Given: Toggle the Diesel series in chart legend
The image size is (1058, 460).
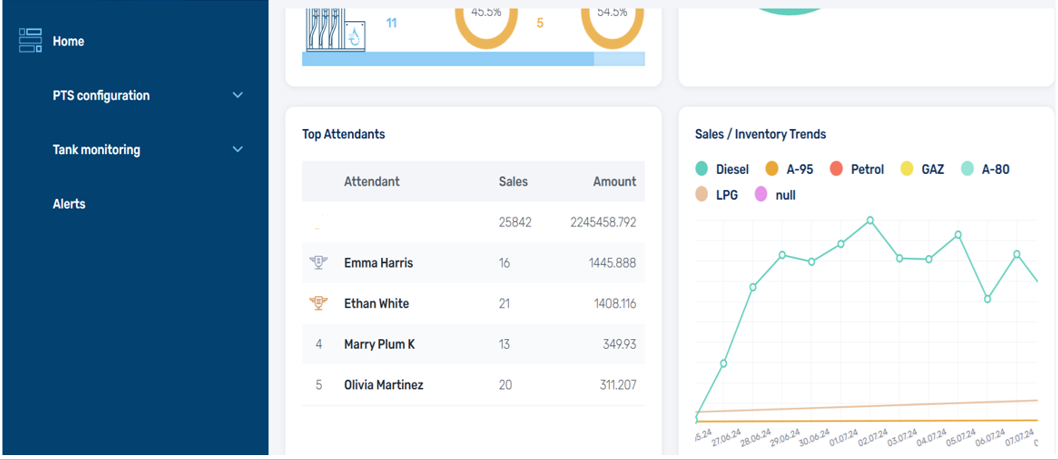Looking at the screenshot, I should (722, 169).
